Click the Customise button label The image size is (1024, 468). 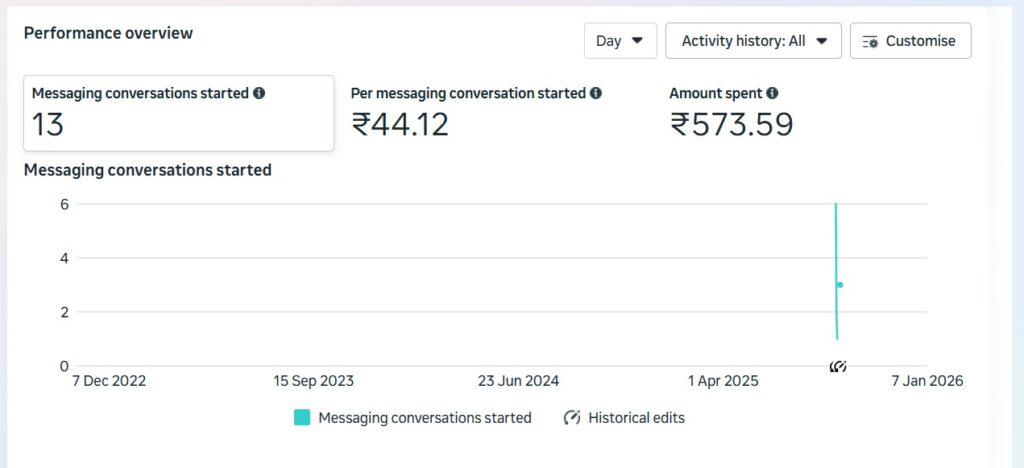[x=920, y=41]
